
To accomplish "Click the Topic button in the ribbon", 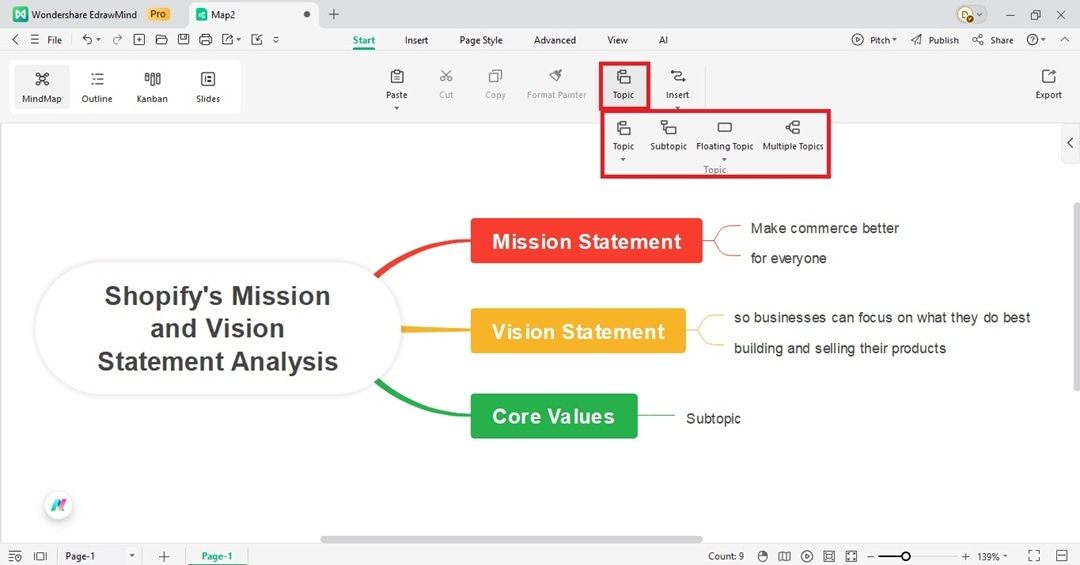I will point(623,85).
